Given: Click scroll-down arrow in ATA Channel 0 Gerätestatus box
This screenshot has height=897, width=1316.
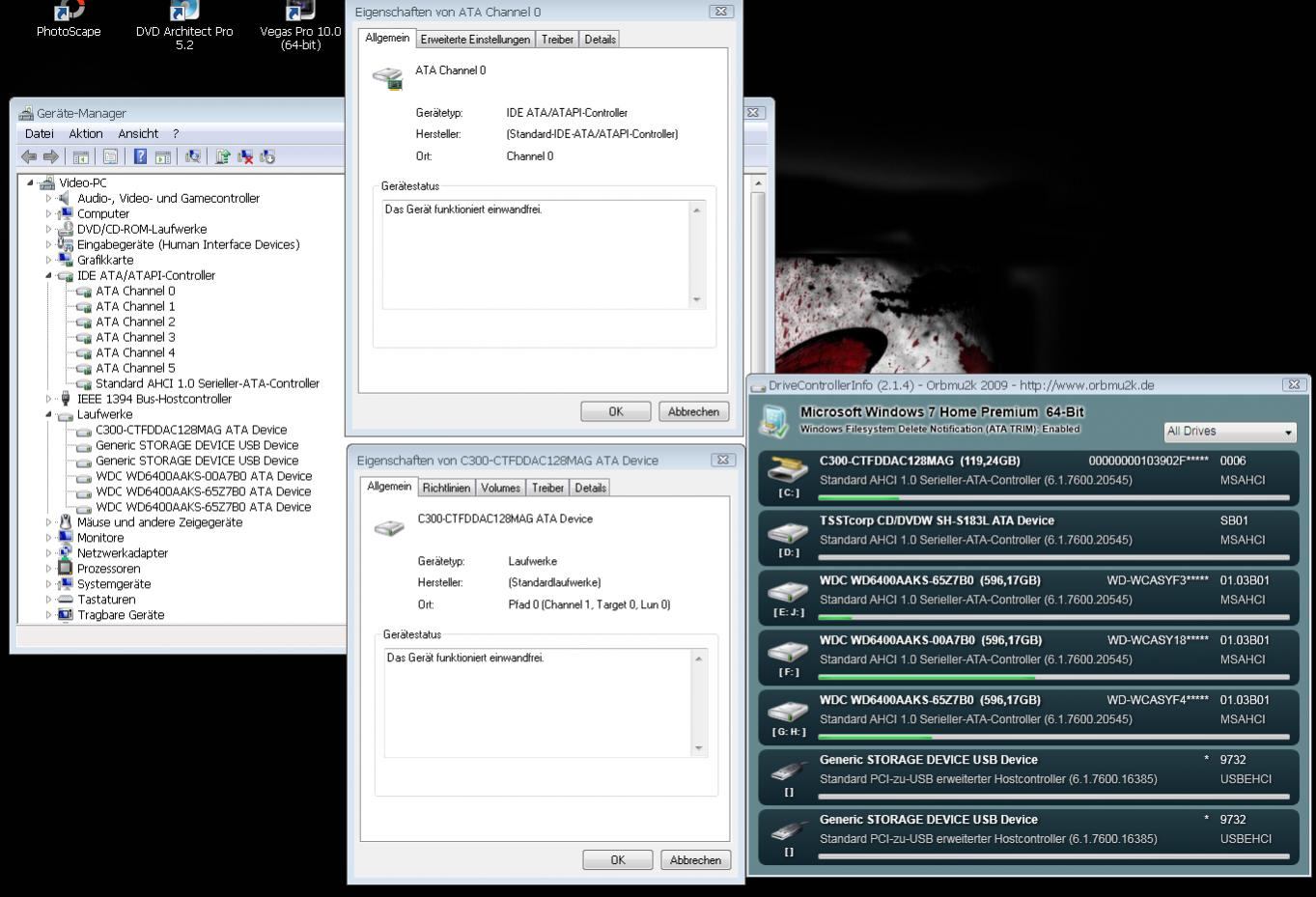Looking at the screenshot, I should (697, 300).
